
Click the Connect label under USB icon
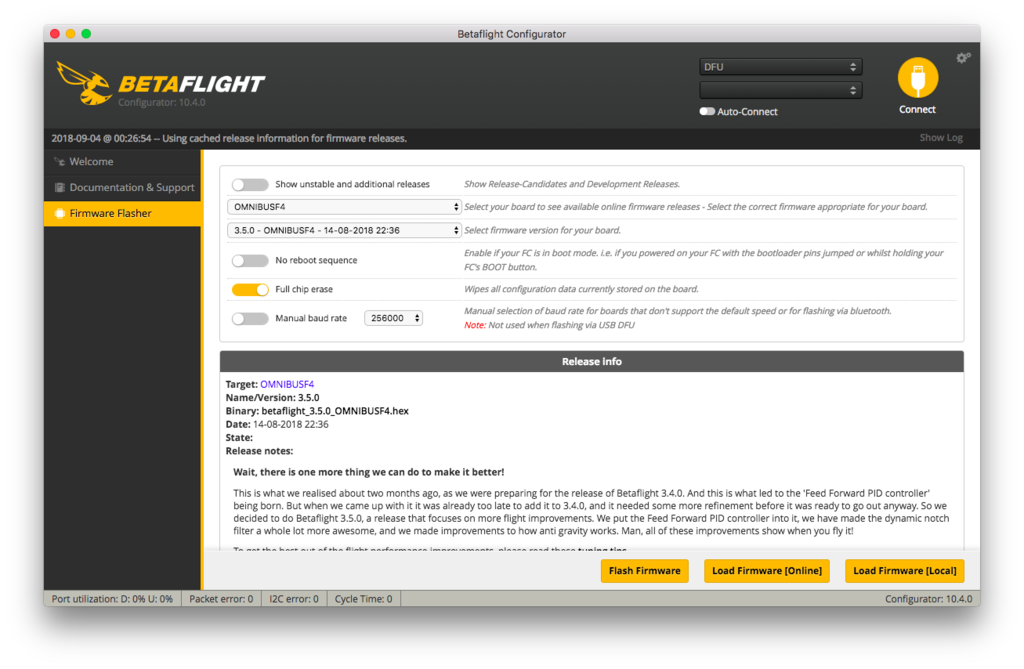point(917,110)
